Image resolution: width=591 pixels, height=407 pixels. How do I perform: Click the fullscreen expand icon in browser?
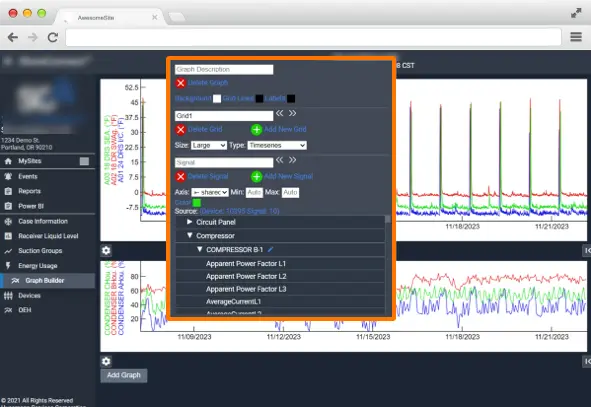point(576,13)
